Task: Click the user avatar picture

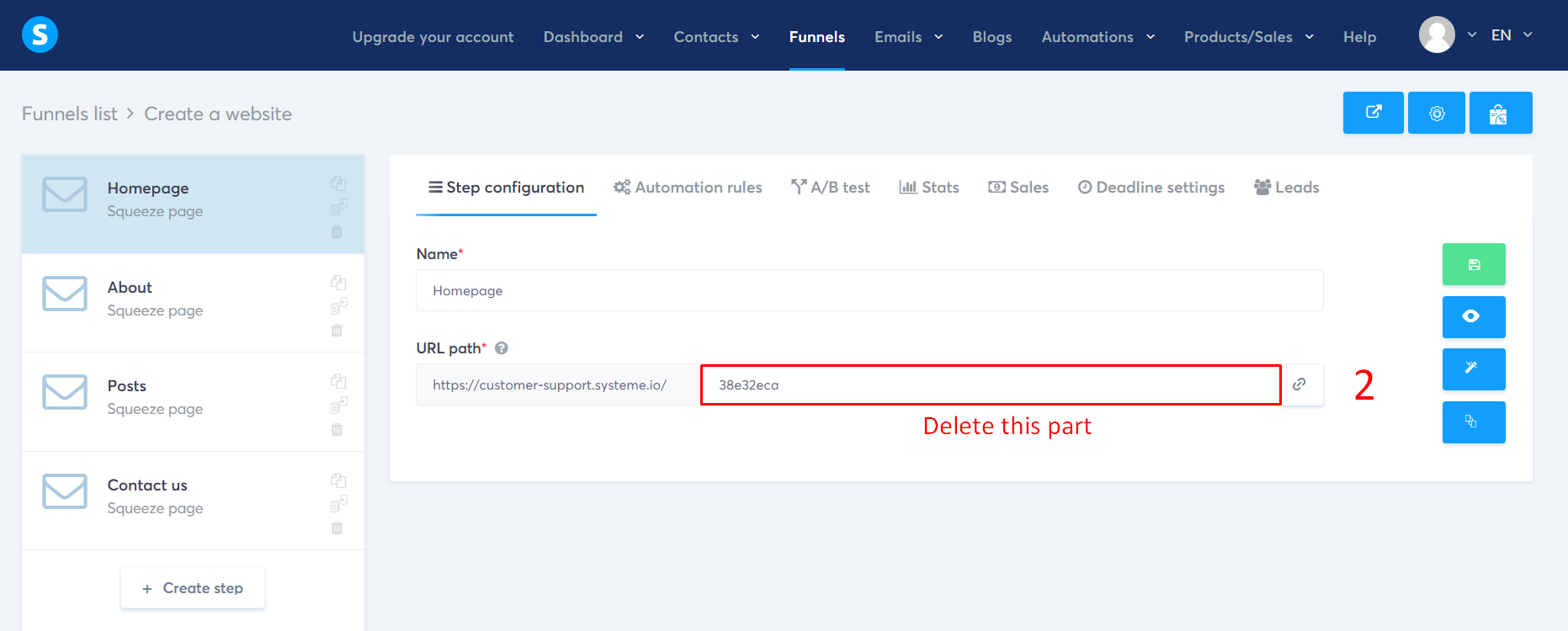Action: [1437, 35]
